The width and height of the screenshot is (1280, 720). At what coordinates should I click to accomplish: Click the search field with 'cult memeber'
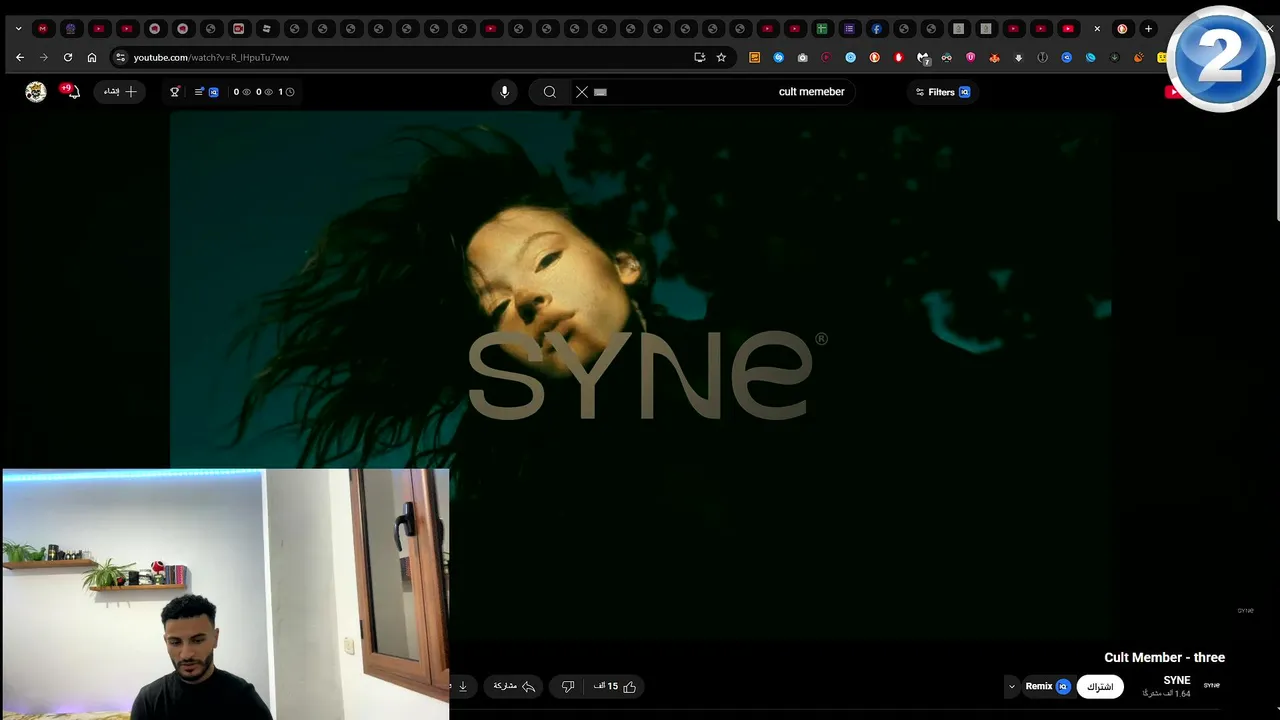coord(715,92)
